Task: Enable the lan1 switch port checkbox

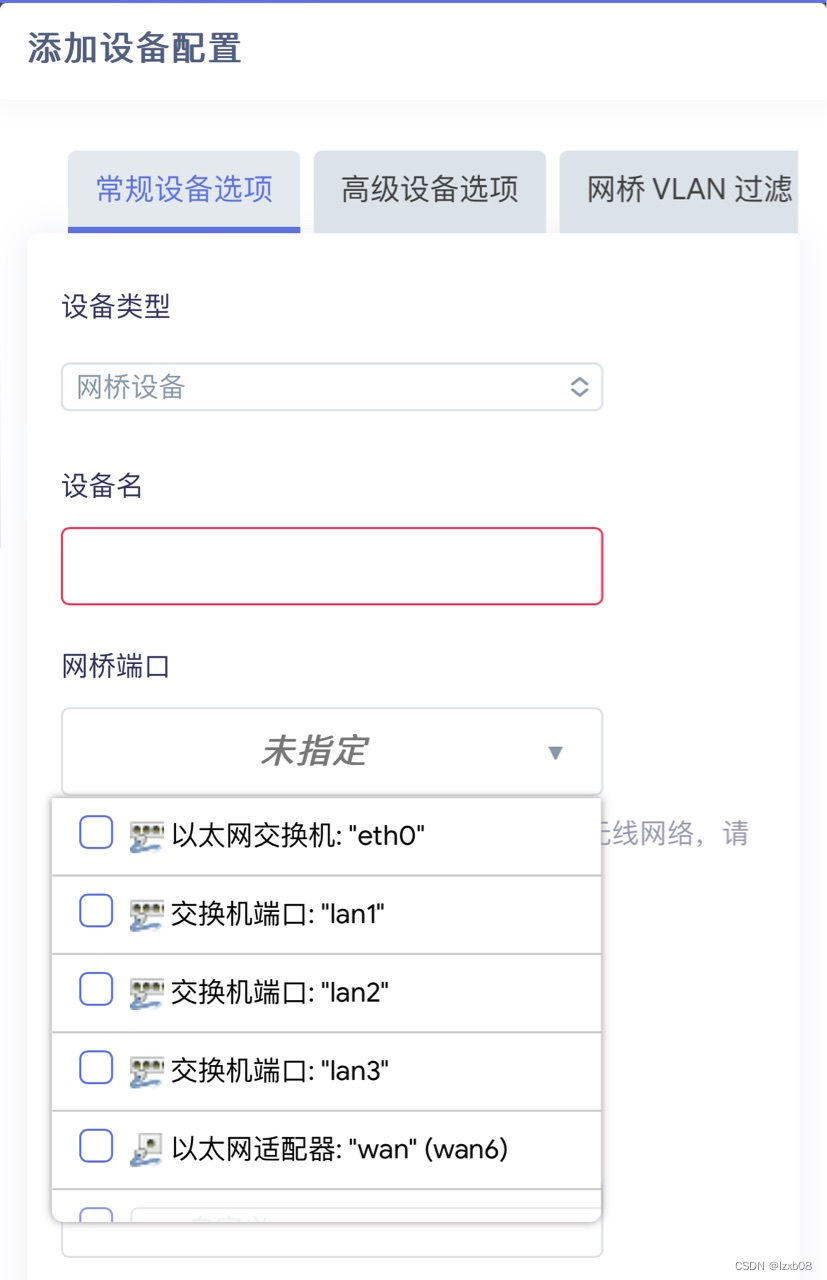Action: coord(96,911)
